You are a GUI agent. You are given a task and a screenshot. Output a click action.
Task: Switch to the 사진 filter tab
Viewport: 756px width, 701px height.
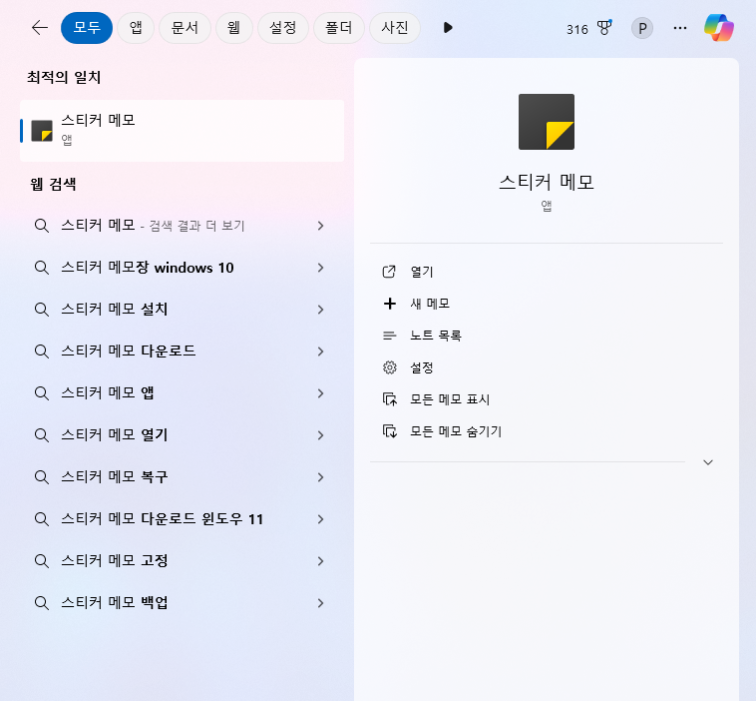[395, 28]
